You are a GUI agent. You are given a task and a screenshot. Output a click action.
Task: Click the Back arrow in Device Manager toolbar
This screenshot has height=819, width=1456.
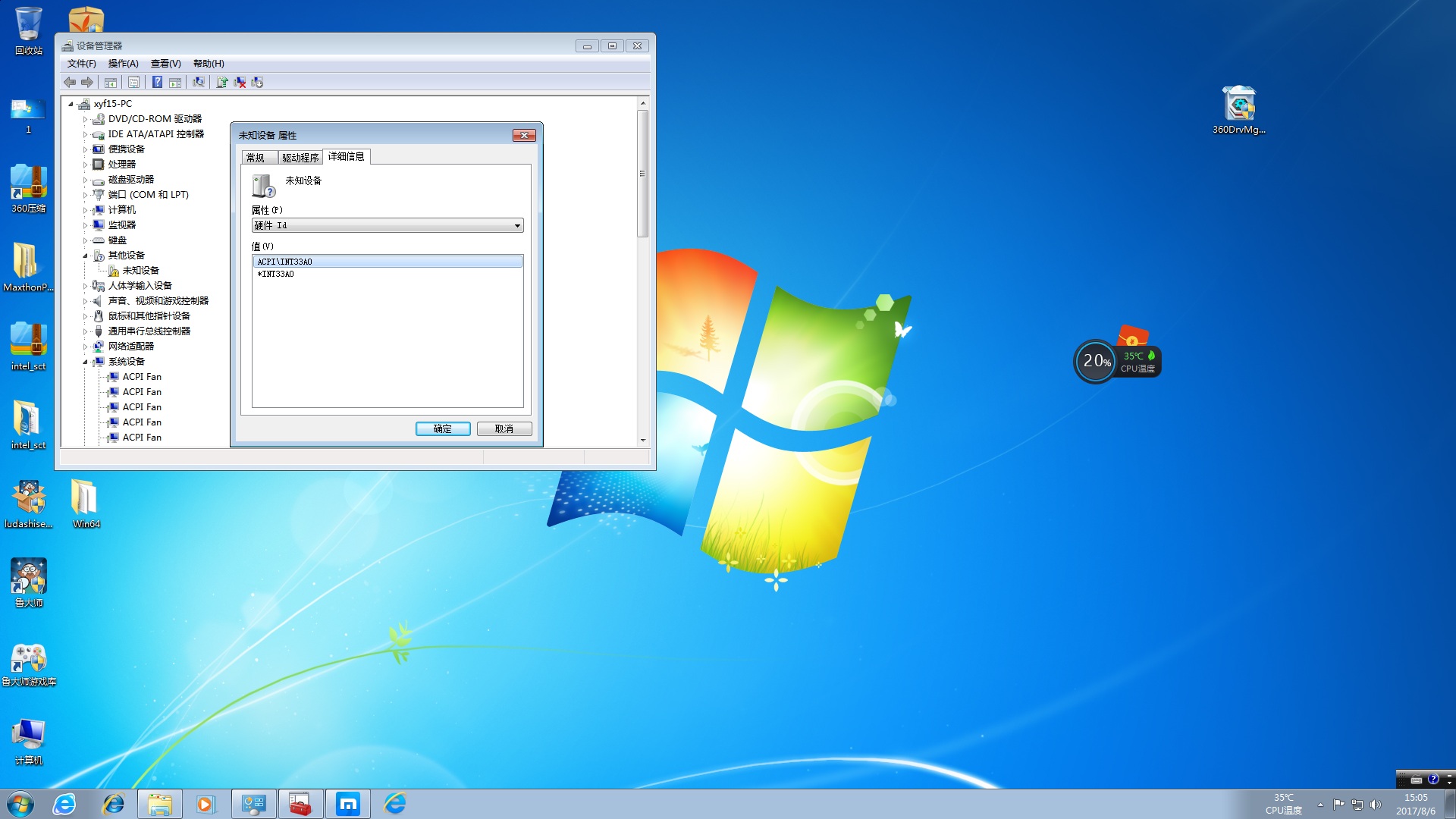pos(70,82)
